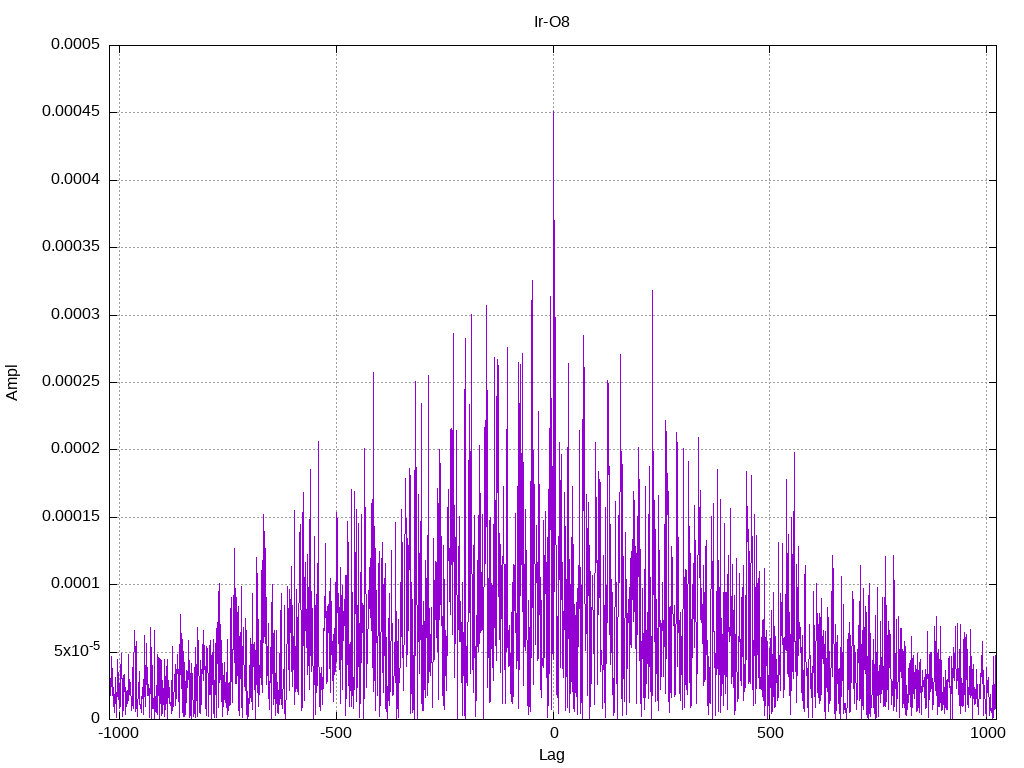Click the y-axis value 0.00035

point(71,247)
